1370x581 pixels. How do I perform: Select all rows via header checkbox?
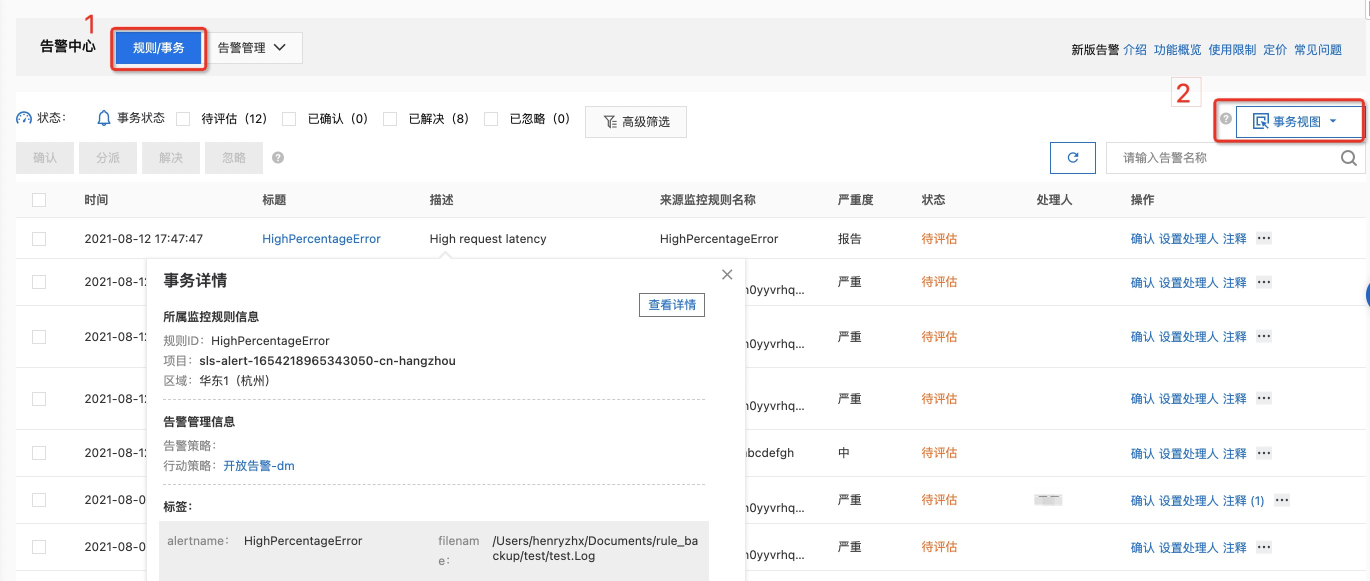38,199
